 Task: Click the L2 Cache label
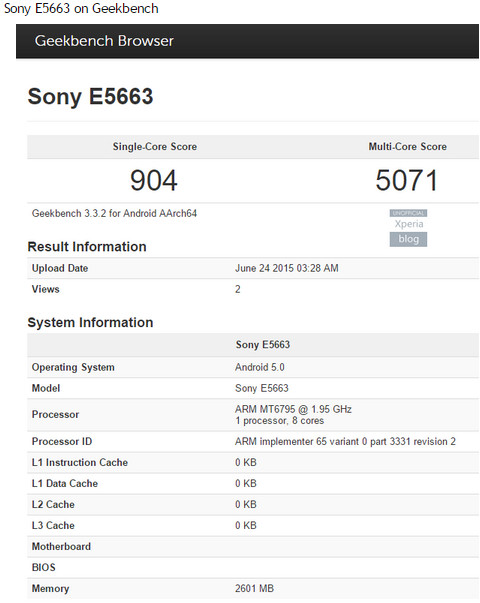pyautogui.click(x=53, y=505)
